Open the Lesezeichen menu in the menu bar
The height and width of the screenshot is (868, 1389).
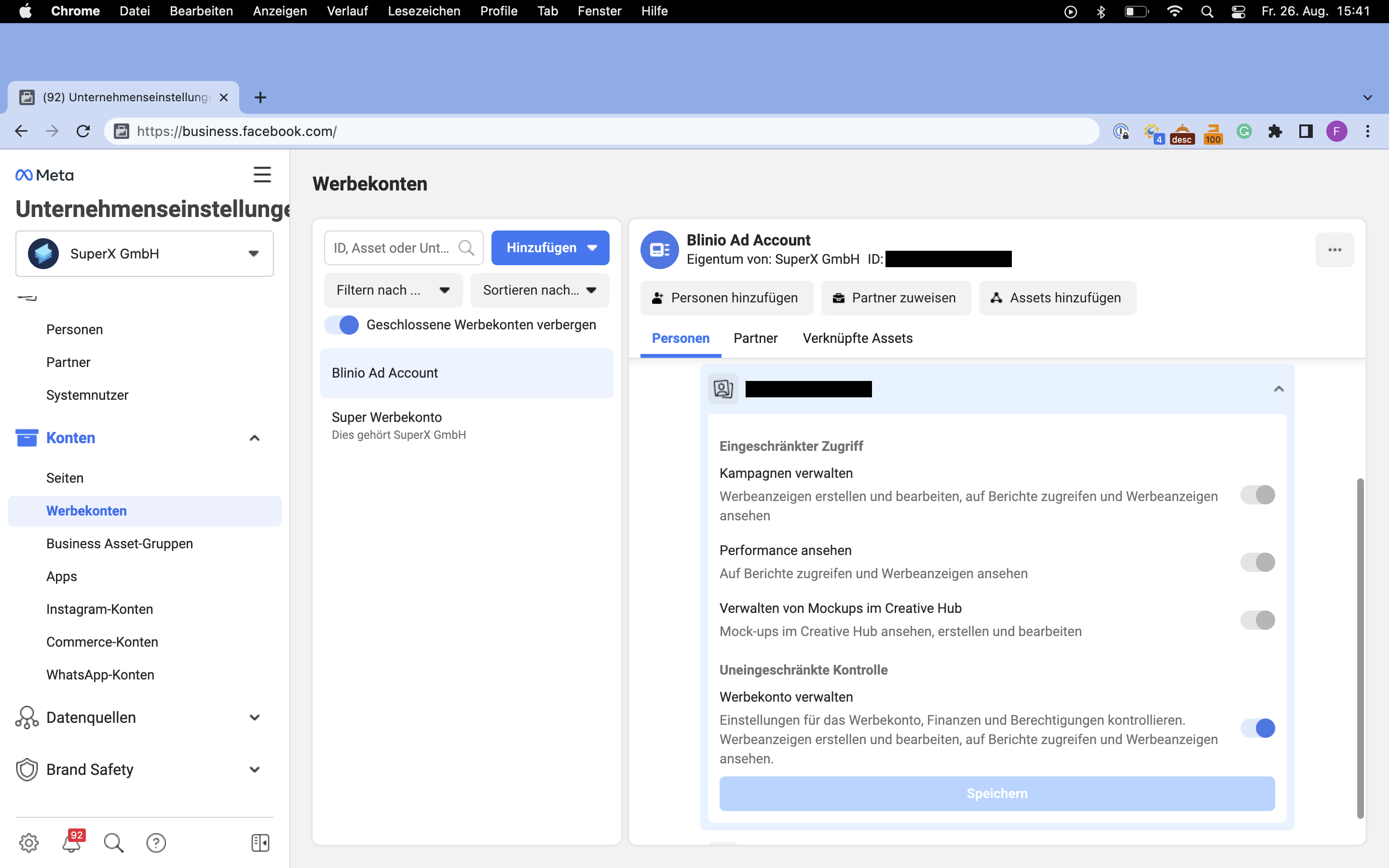tap(423, 11)
